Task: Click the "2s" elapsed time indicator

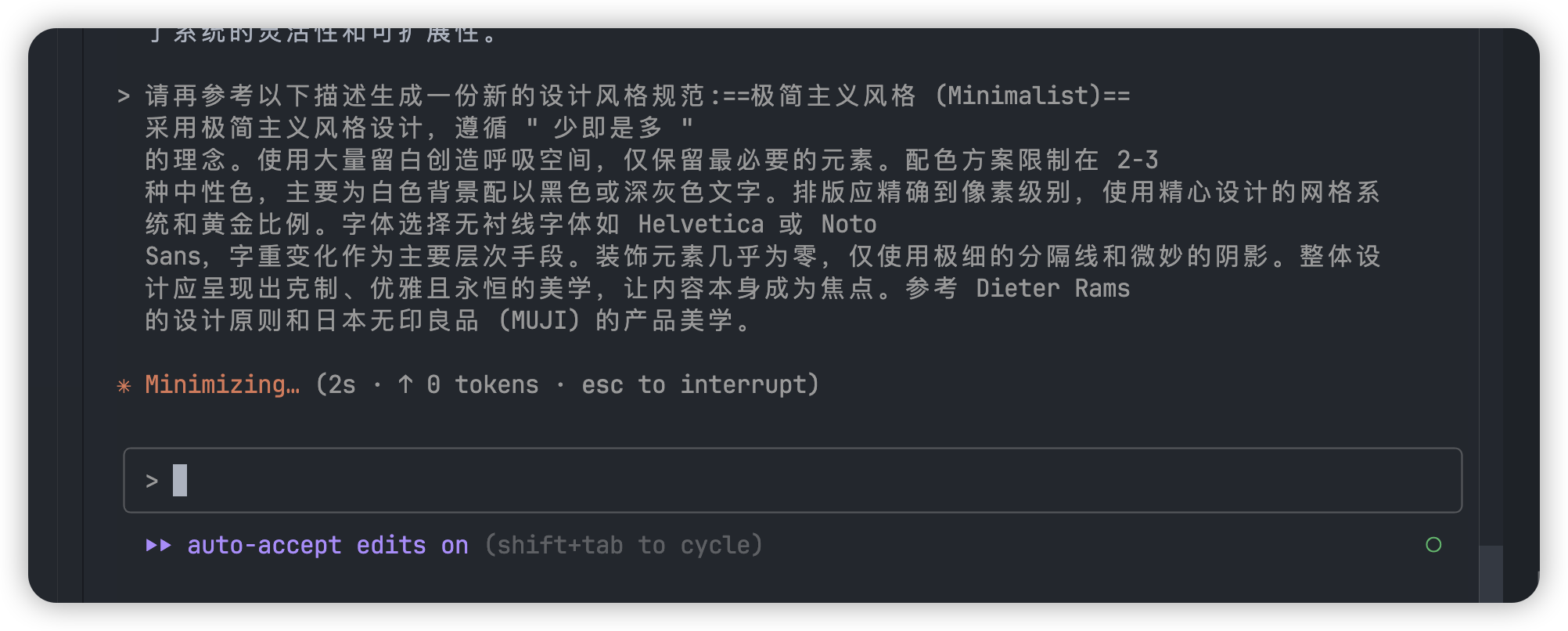Action: click(342, 384)
